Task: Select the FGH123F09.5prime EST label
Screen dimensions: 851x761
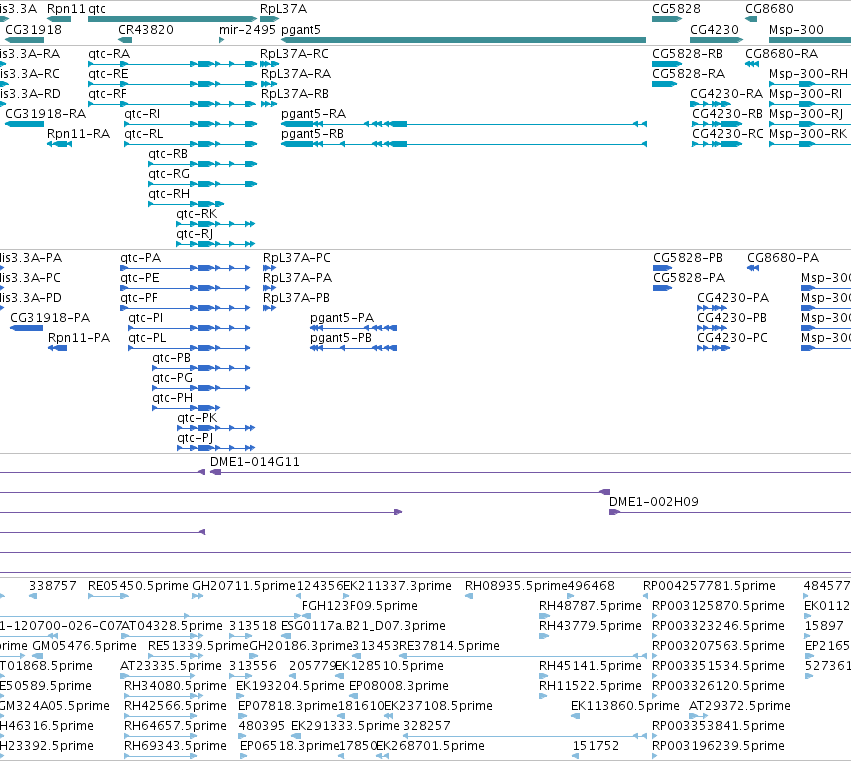Action: tap(360, 606)
